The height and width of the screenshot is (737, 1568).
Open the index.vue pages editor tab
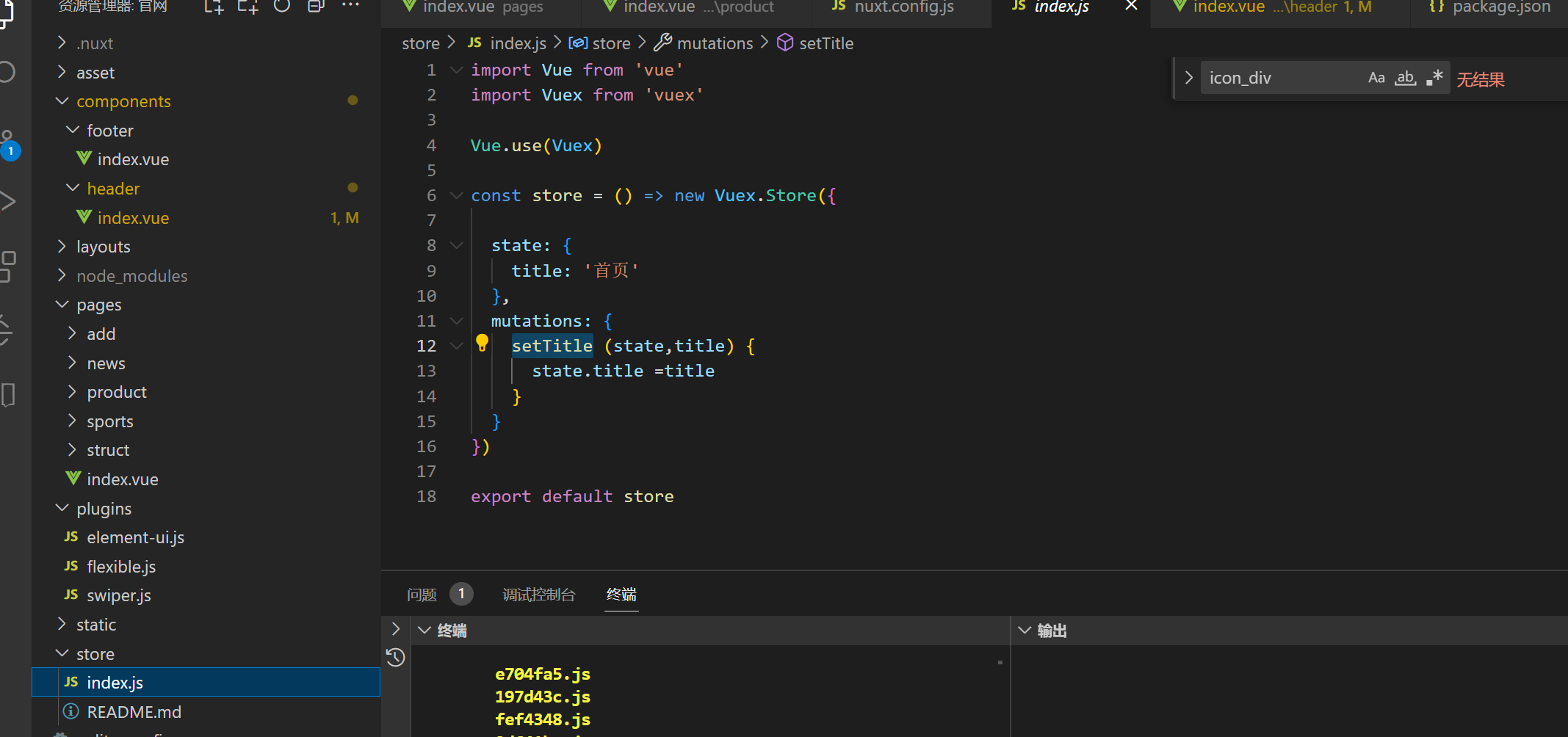point(481,7)
